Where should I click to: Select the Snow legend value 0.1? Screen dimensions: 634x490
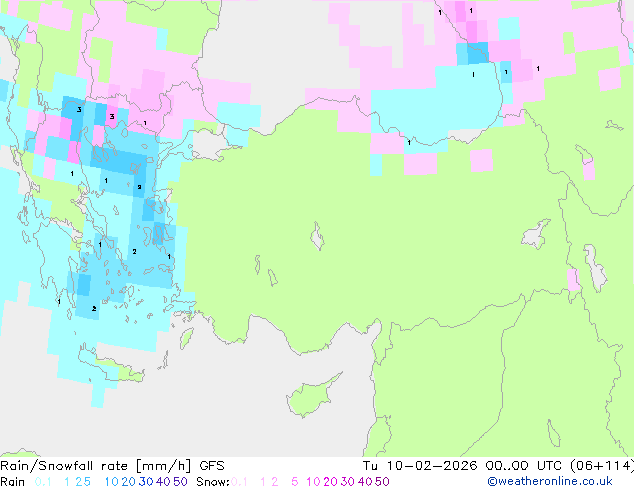(239, 482)
